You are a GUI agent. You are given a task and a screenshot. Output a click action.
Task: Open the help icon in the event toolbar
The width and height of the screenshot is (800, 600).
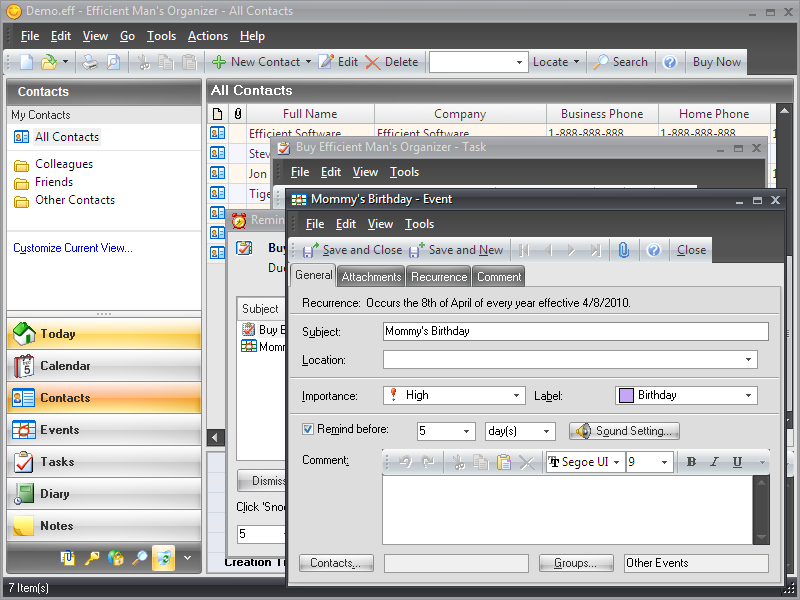(653, 250)
